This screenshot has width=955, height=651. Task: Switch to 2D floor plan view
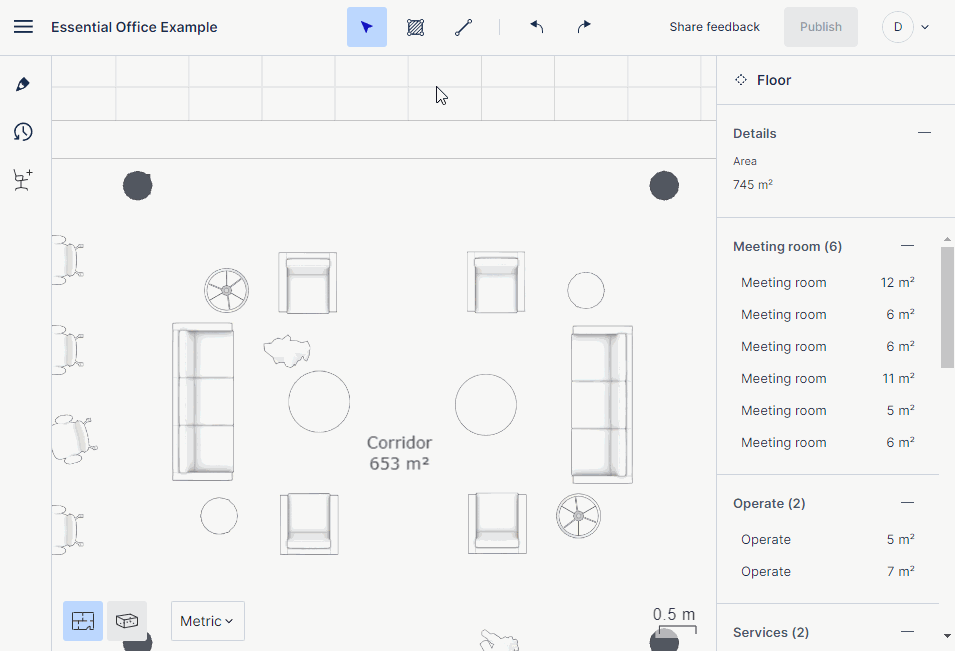(x=82, y=621)
